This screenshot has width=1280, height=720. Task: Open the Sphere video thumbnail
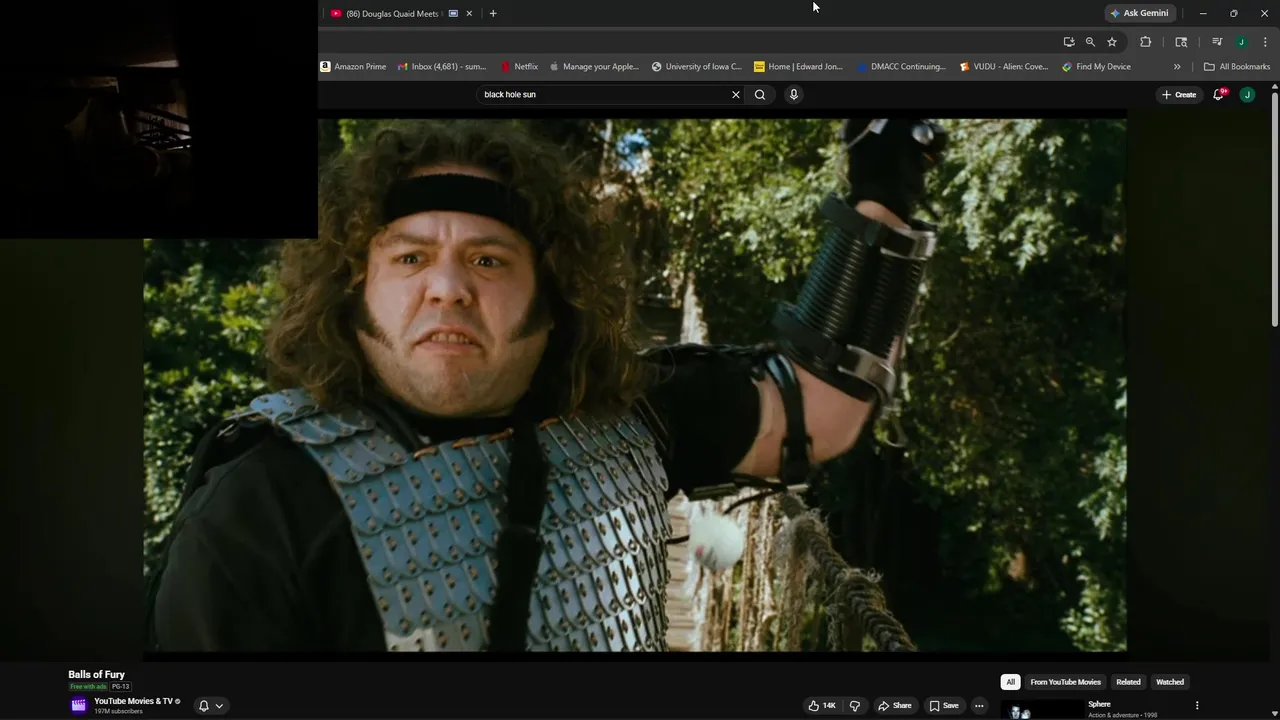(x=1040, y=711)
